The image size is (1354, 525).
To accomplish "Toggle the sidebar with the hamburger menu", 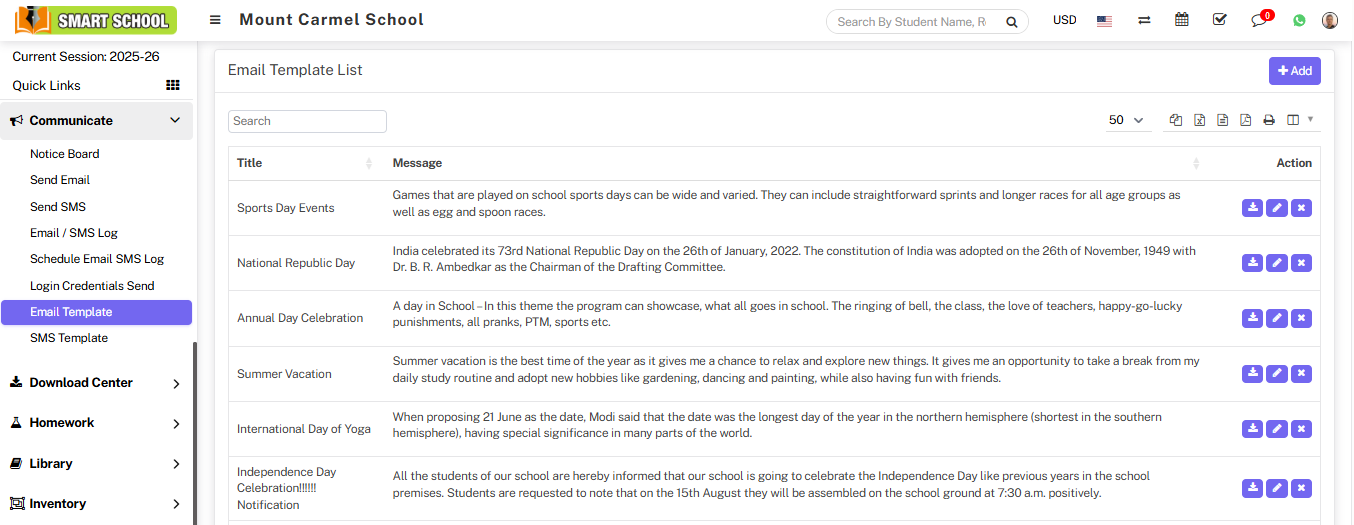I will click(215, 20).
